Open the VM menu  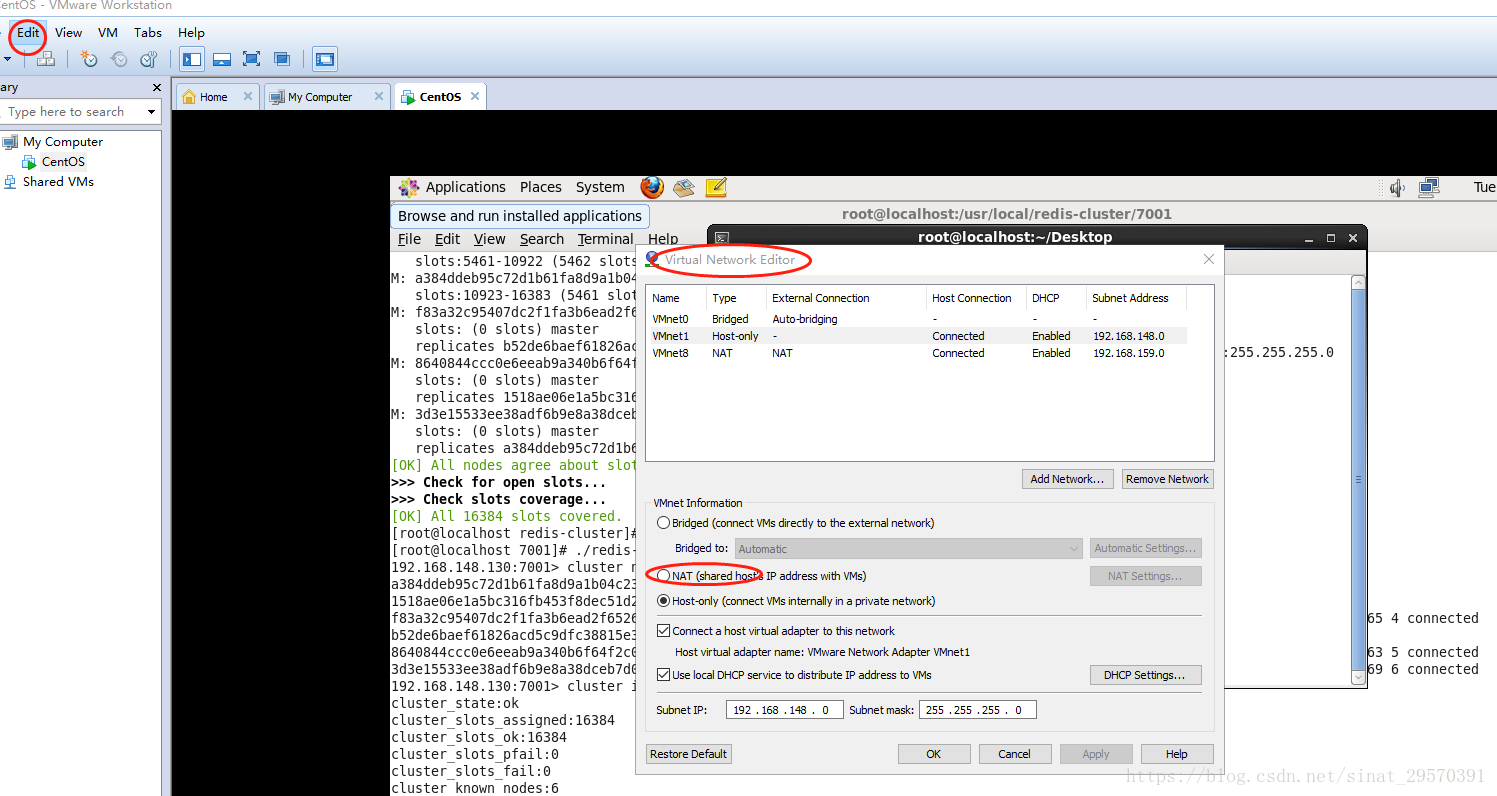[108, 33]
